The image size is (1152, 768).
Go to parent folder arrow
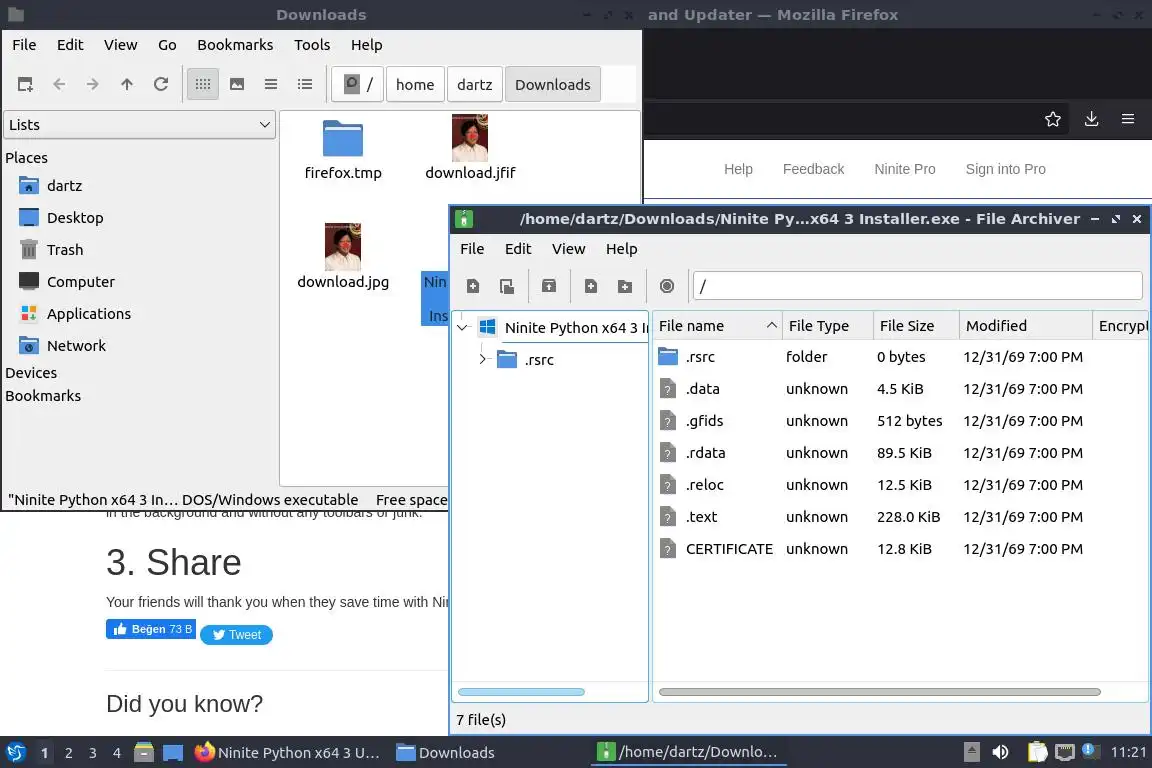(x=127, y=85)
